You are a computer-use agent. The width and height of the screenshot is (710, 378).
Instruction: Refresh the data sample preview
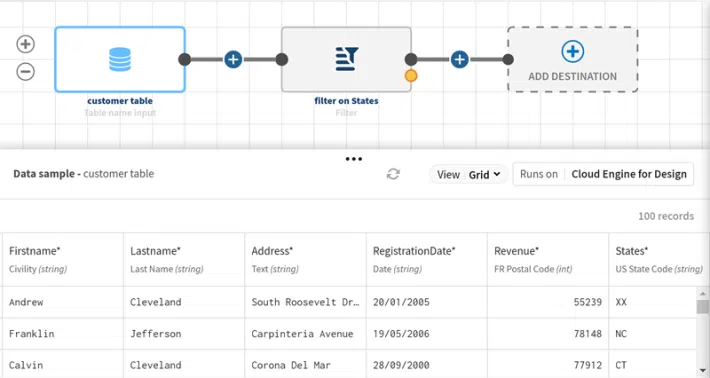(x=393, y=174)
